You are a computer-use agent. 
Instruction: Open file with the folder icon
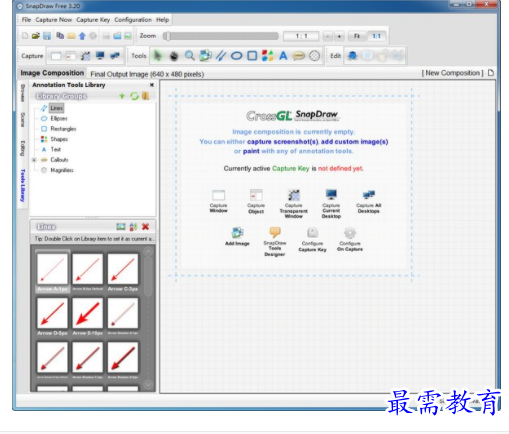click(x=36, y=36)
